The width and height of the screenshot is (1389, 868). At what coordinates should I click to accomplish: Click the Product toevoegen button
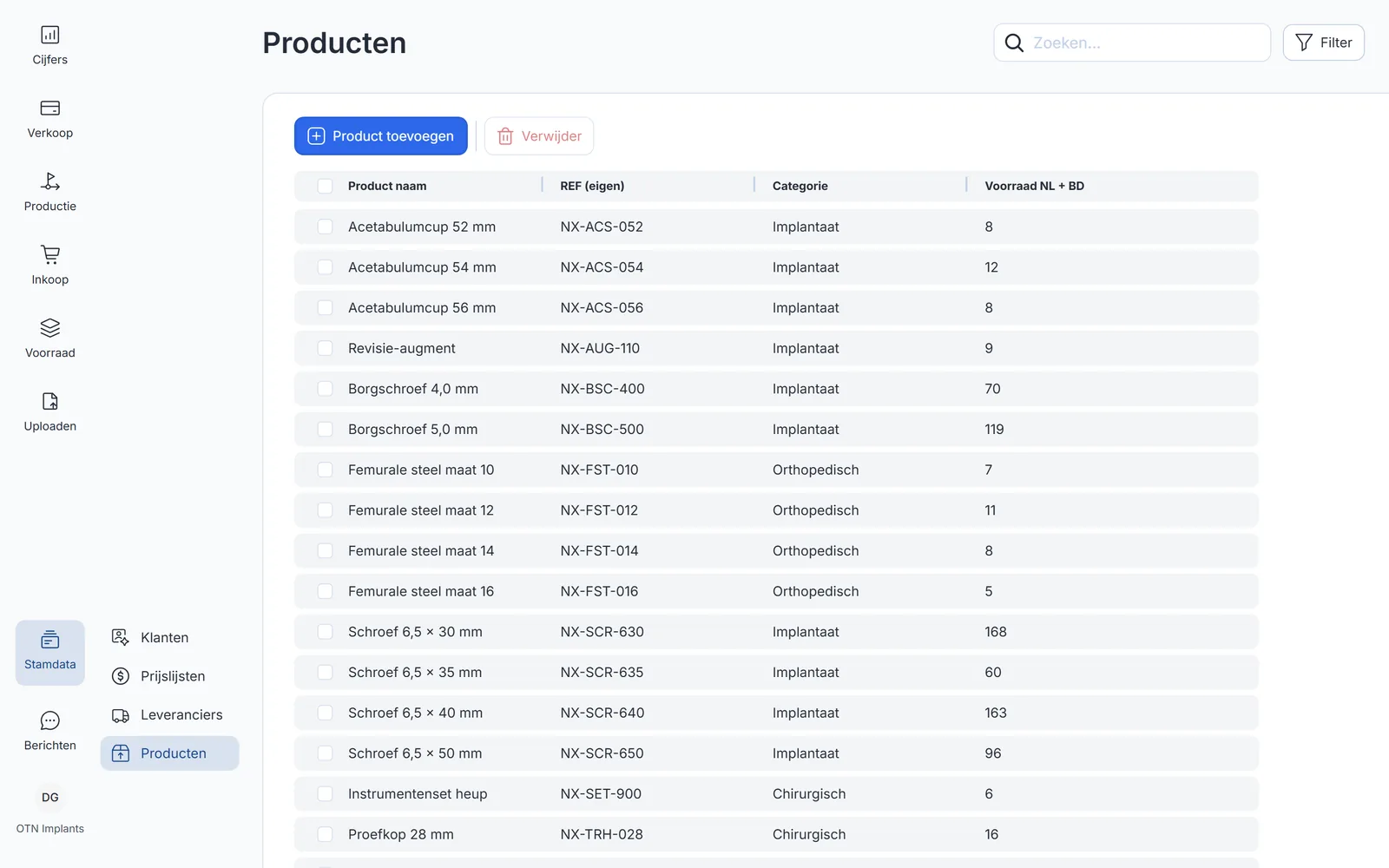(x=381, y=136)
